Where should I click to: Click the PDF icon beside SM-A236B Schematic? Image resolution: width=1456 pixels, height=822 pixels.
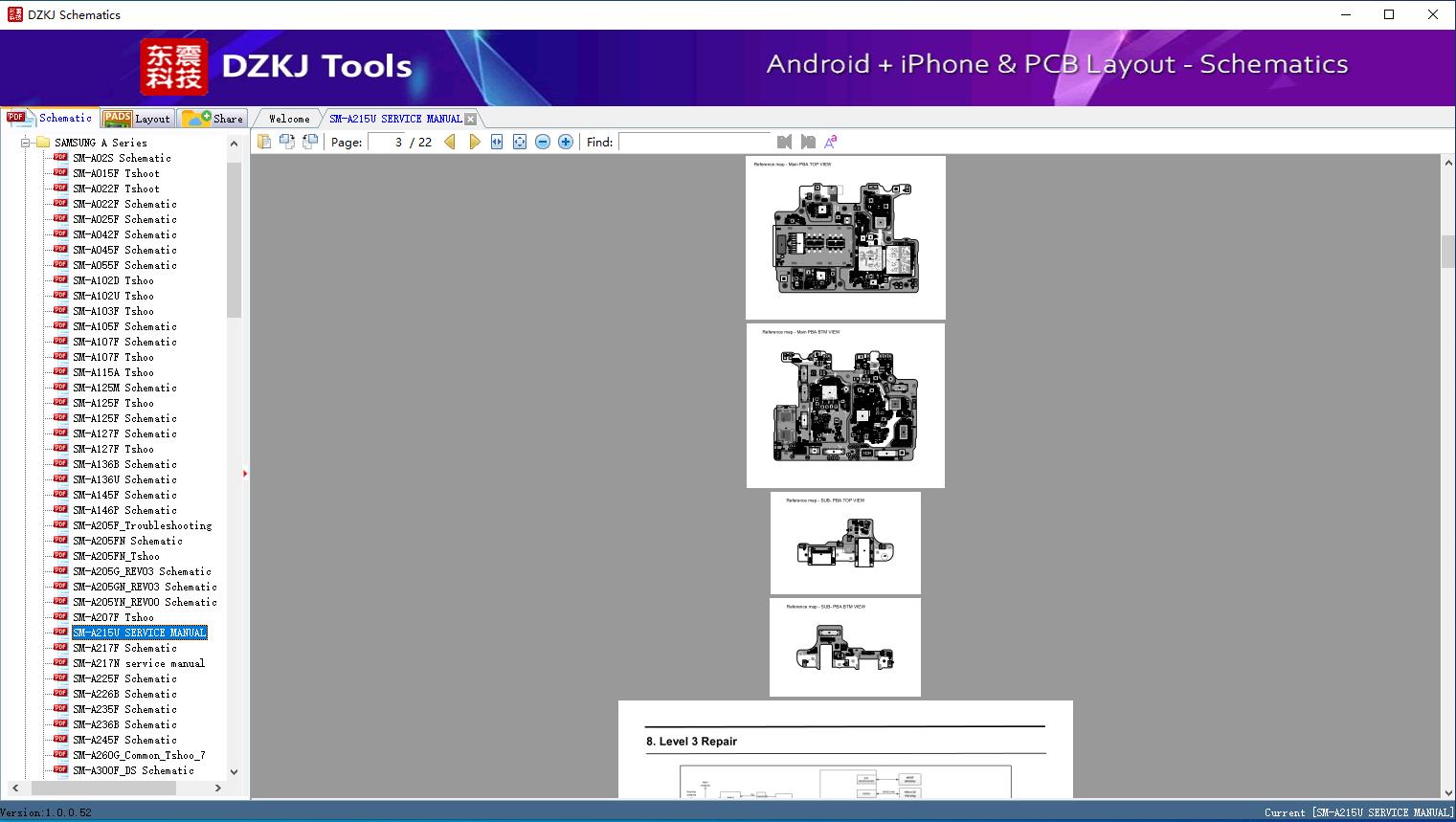point(60,723)
